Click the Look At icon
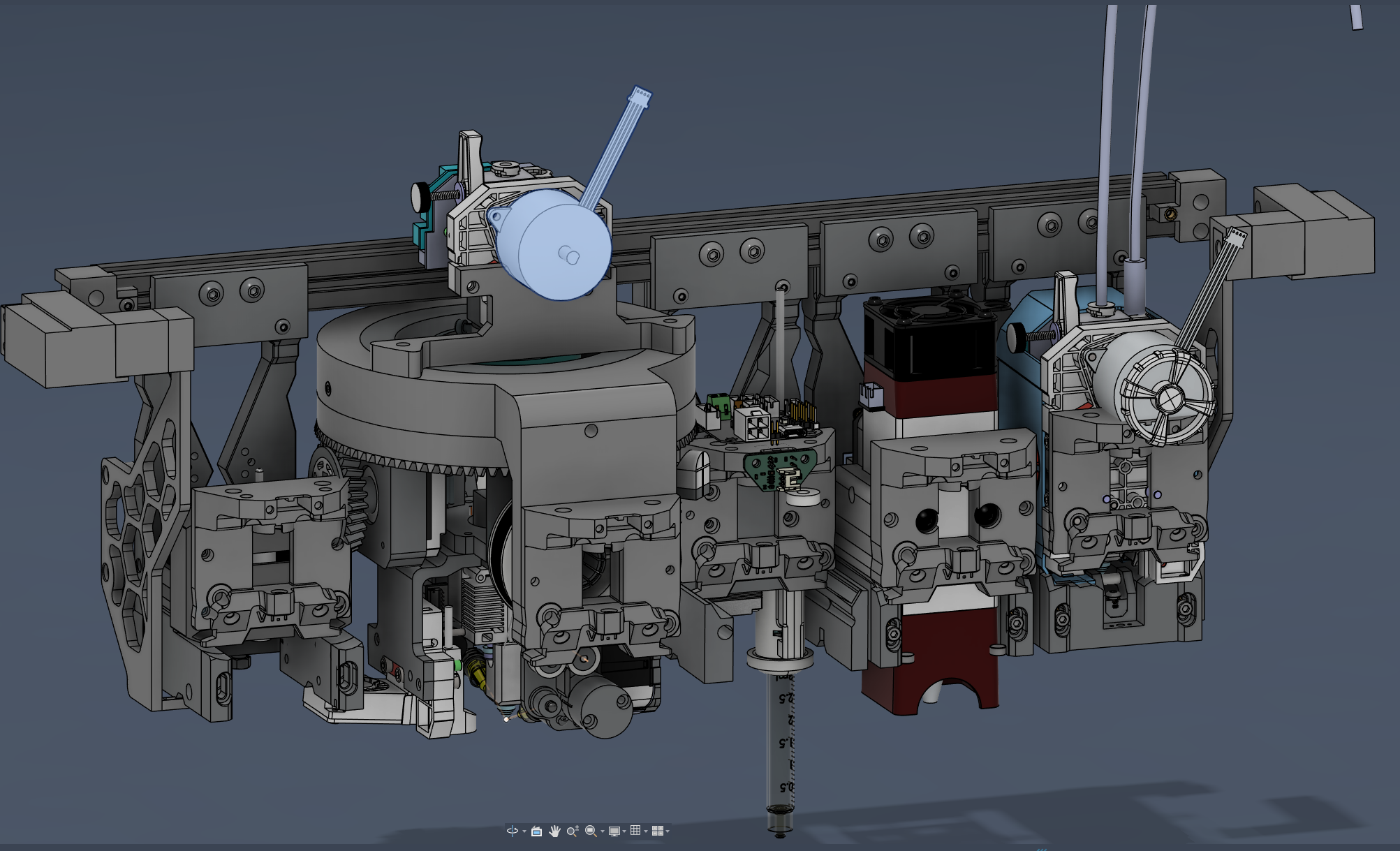Screen dimensions: 1400x851 (x=536, y=831)
